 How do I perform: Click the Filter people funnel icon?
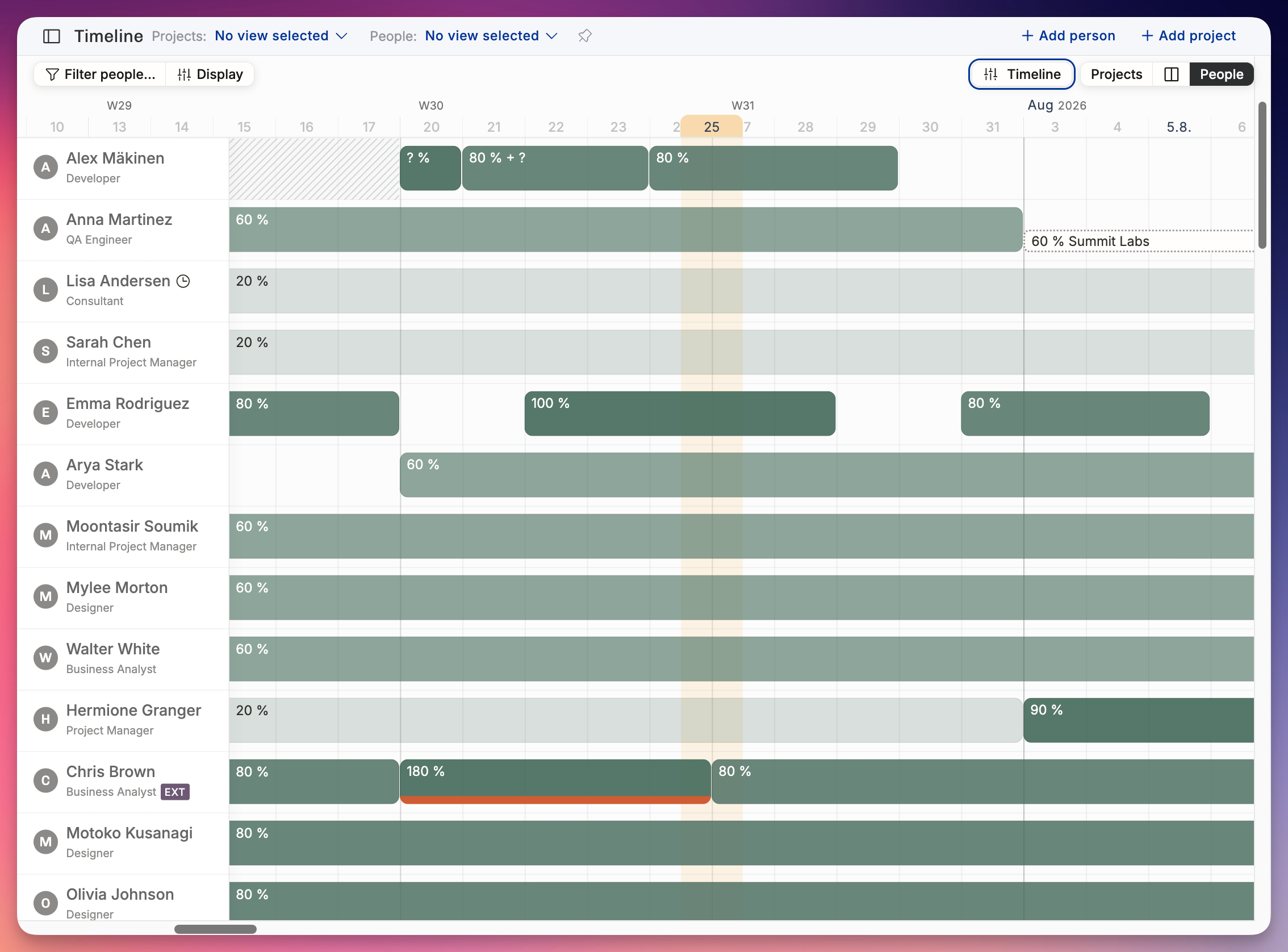pos(52,74)
